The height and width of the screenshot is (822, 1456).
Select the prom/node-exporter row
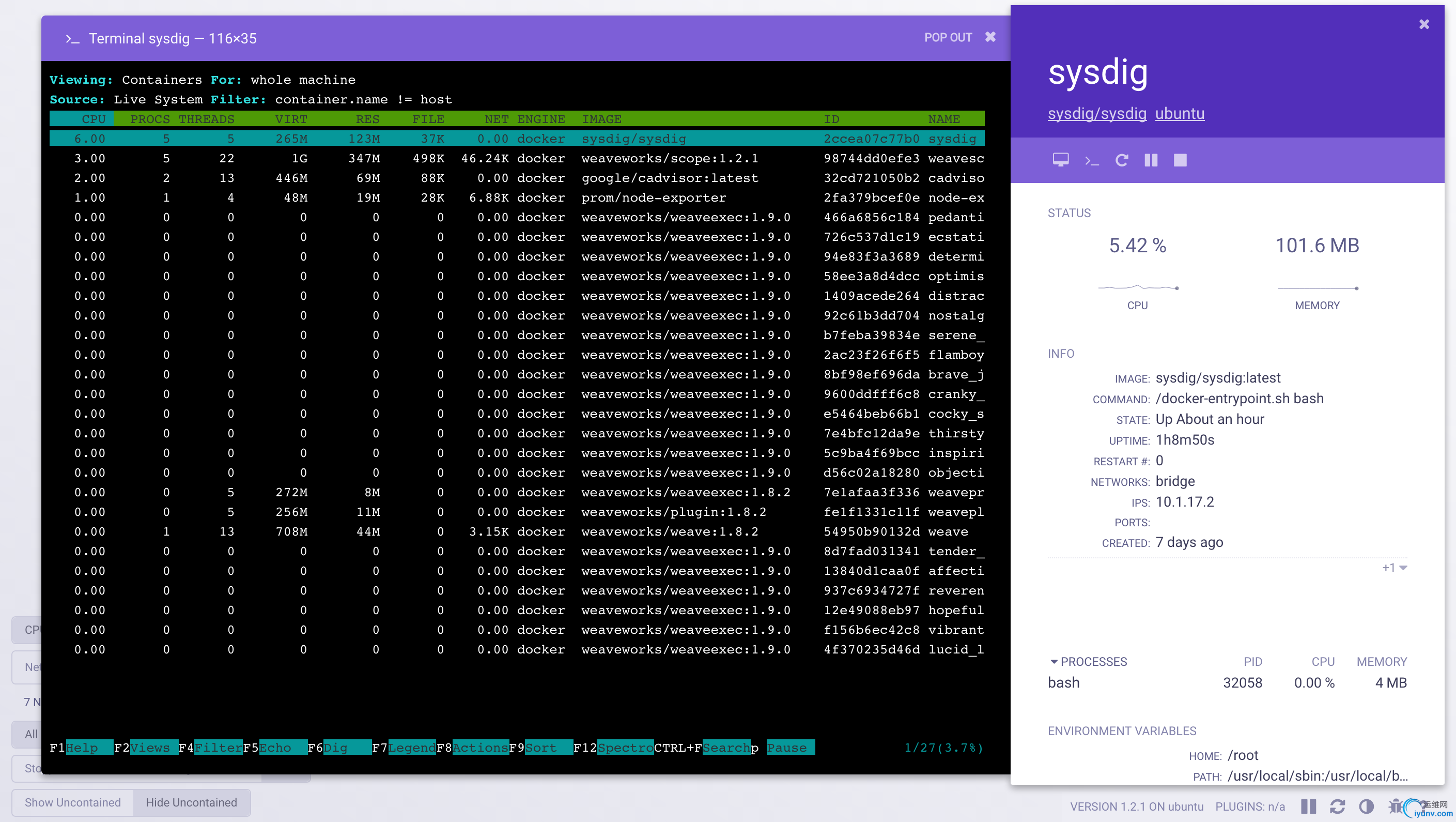click(x=517, y=197)
